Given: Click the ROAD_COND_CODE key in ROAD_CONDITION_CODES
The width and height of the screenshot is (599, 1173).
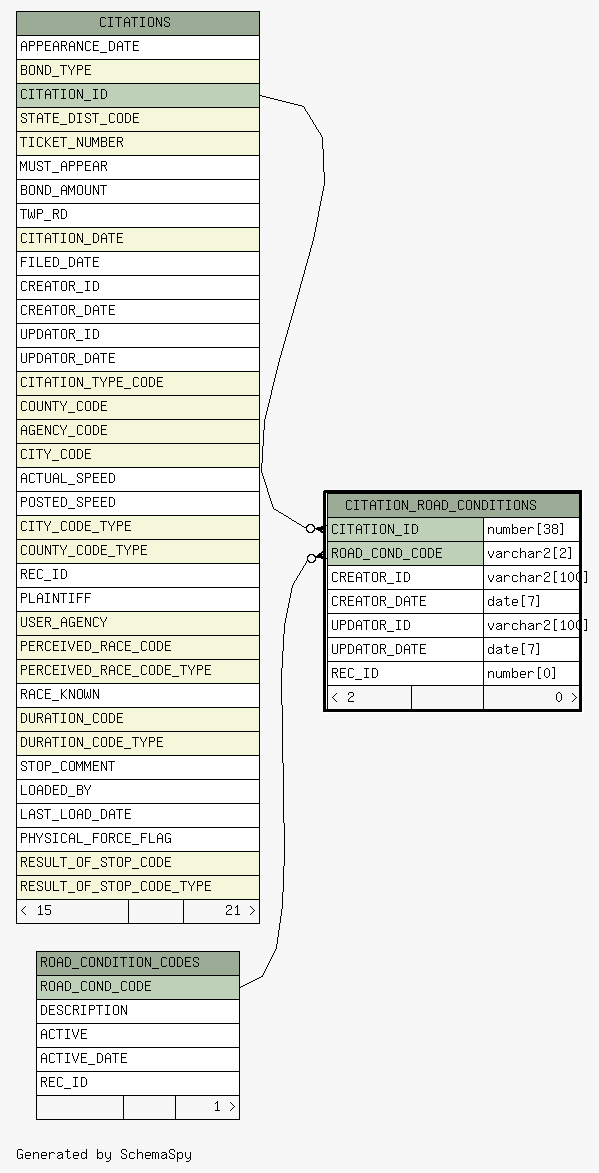Looking at the screenshot, I should coord(138,987).
